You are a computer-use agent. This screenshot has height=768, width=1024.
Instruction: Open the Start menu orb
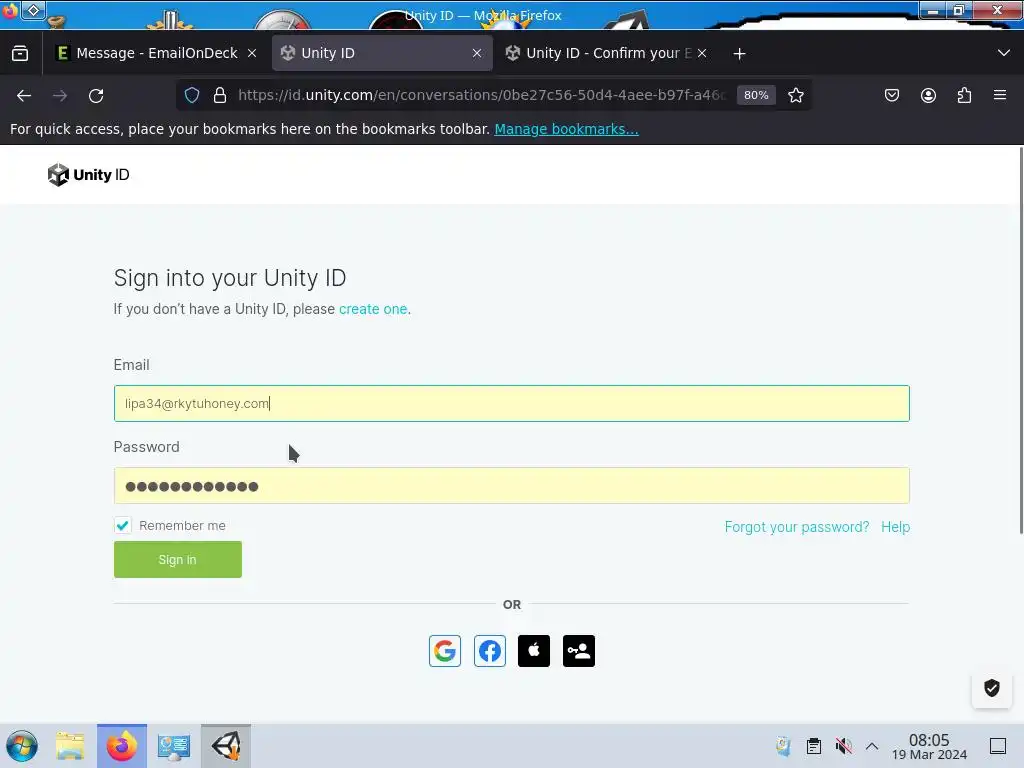[22, 746]
